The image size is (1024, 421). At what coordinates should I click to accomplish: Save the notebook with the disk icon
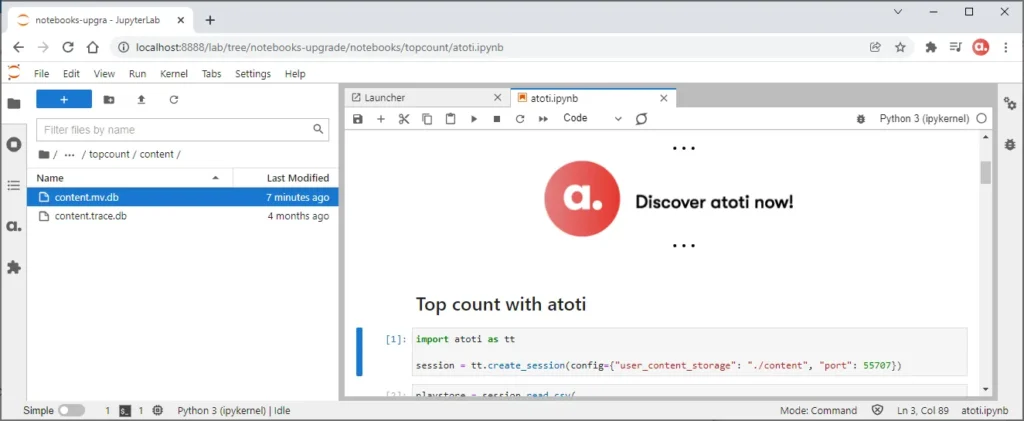[357, 119]
